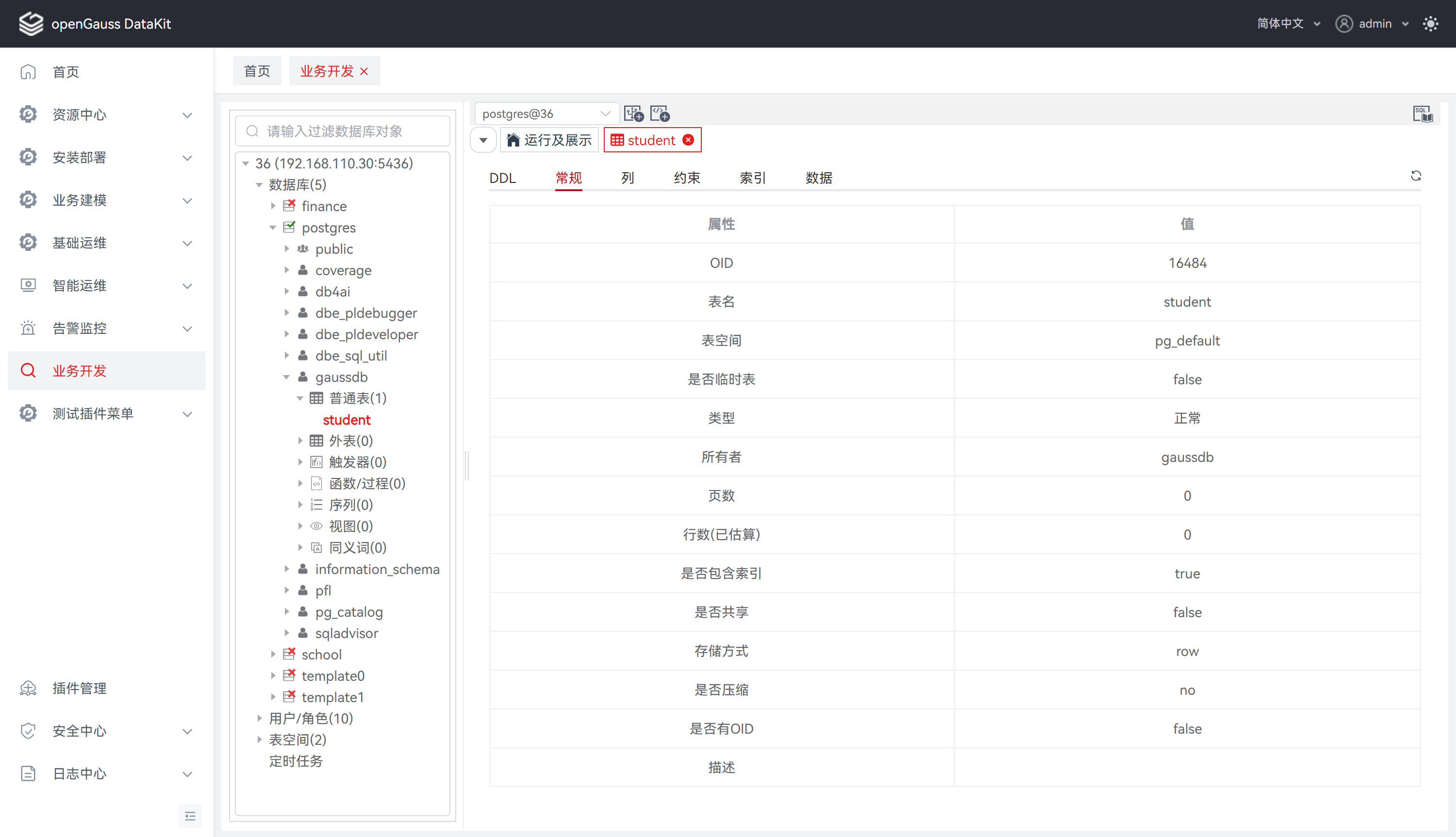The width and height of the screenshot is (1456, 837).
Task: Click the refresh icon above properties table
Action: coord(1416,176)
